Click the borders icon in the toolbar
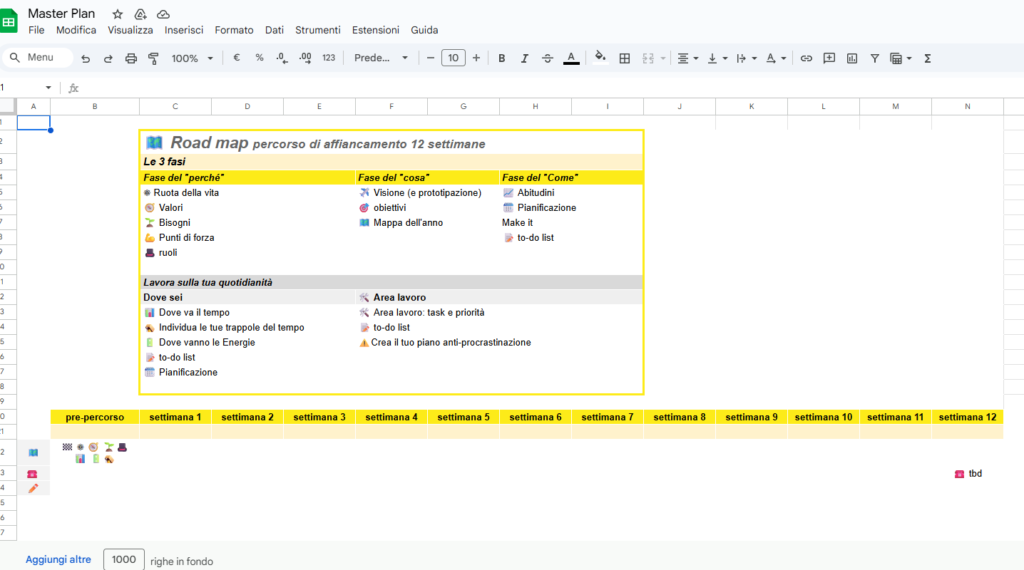The width and height of the screenshot is (1024, 570). point(624,58)
